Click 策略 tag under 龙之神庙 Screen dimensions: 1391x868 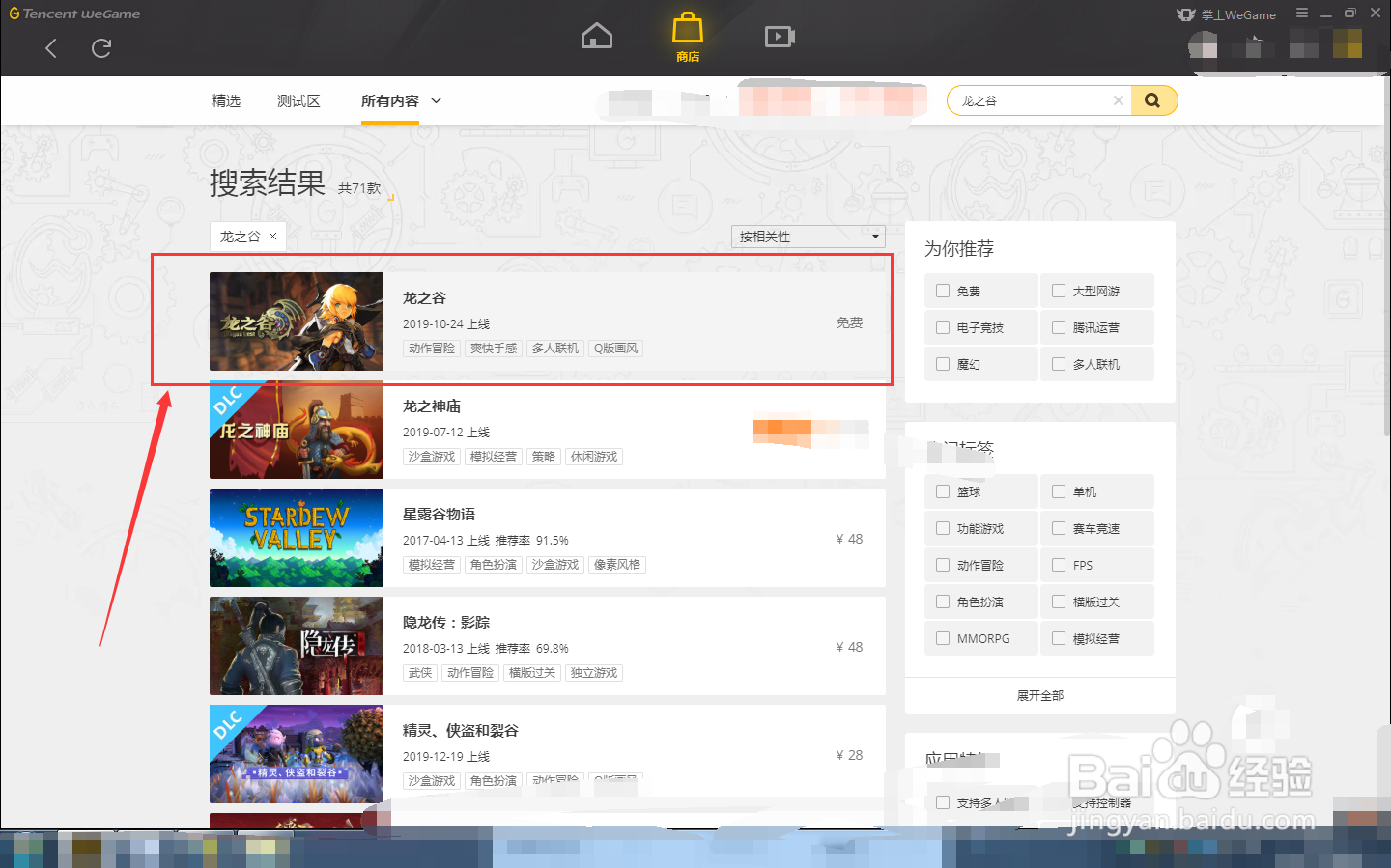544,457
